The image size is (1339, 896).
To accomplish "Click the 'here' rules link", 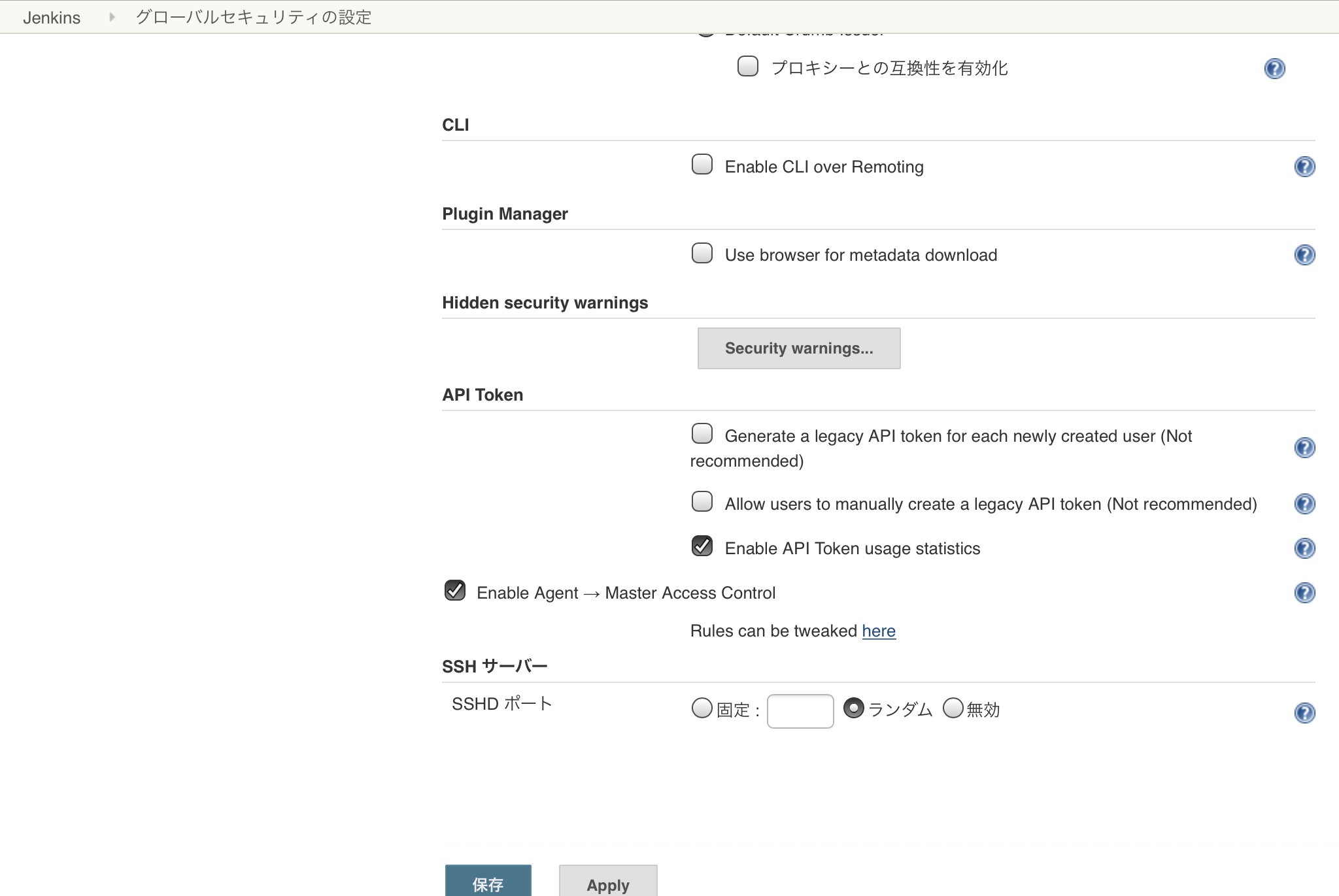I will coord(878,631).
